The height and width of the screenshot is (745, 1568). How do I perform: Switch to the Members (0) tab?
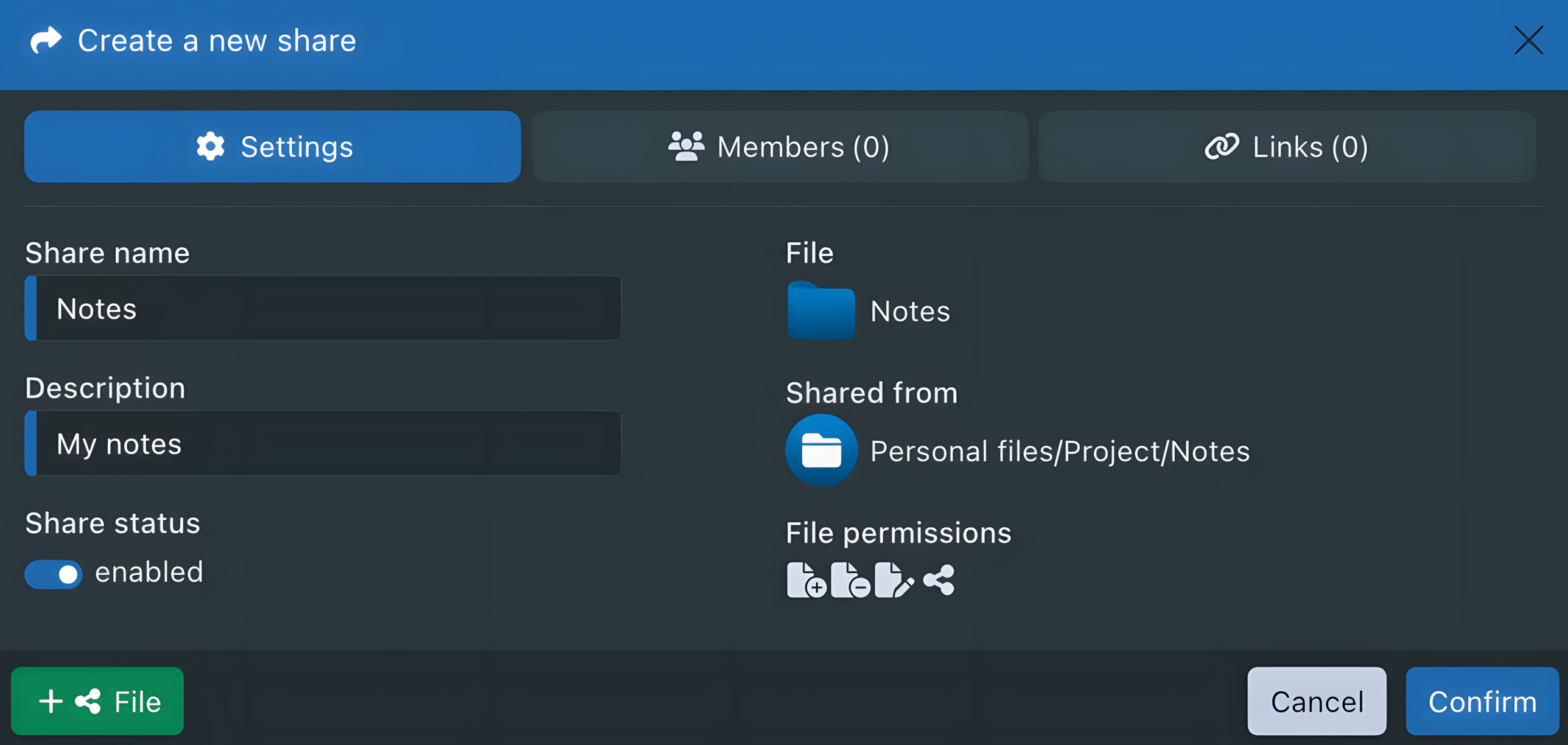780,146
